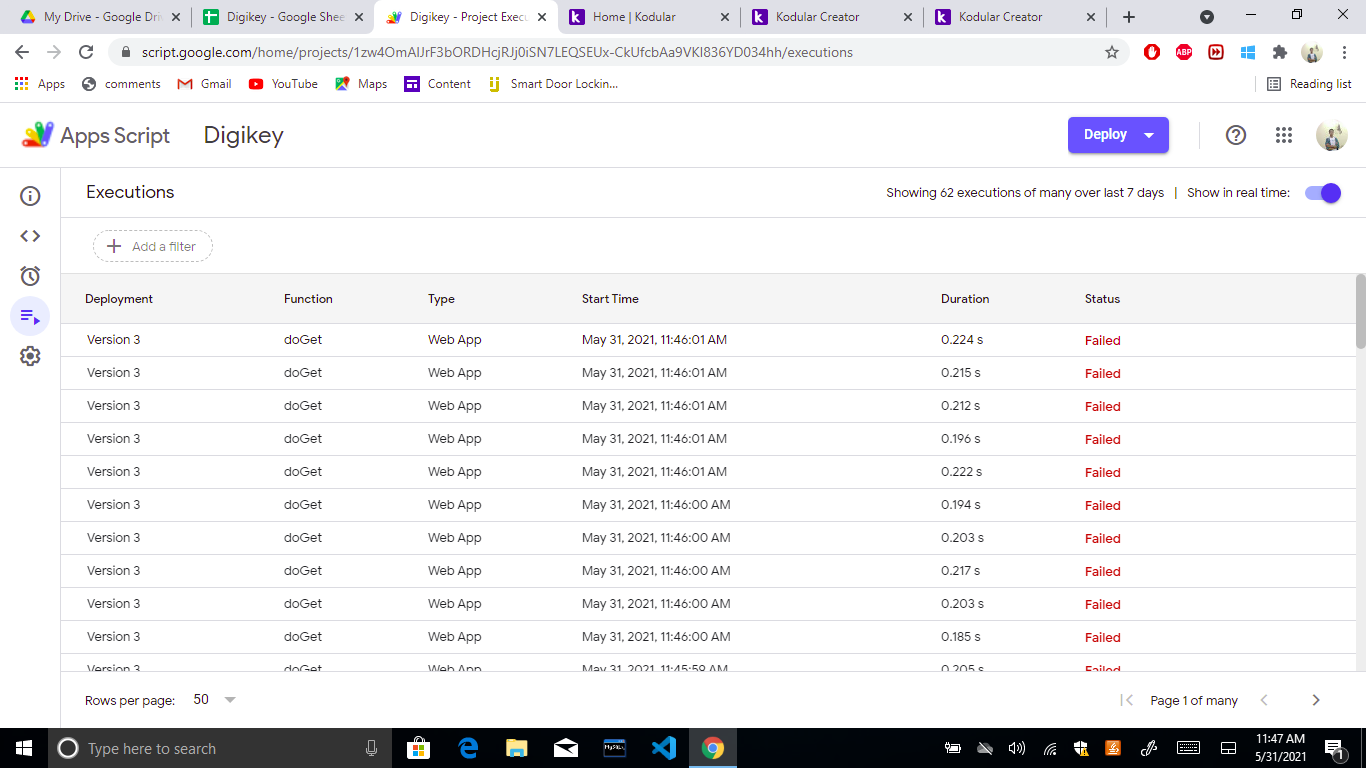Open the Apps Script help menu
This screenshot has width=1366, height=768.
pos(1236,134)
